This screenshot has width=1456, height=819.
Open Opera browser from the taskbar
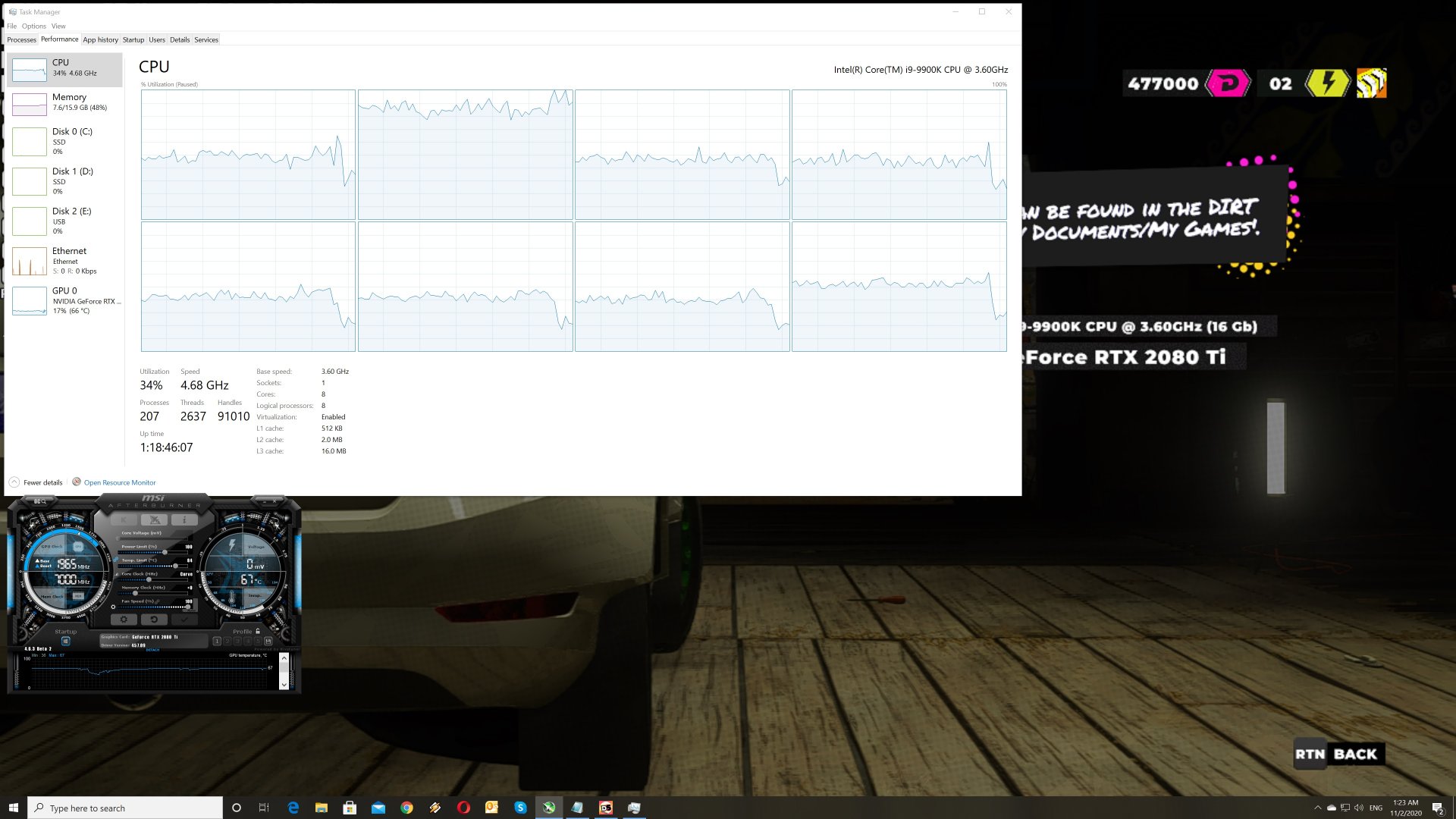click(x=463, y=808)
